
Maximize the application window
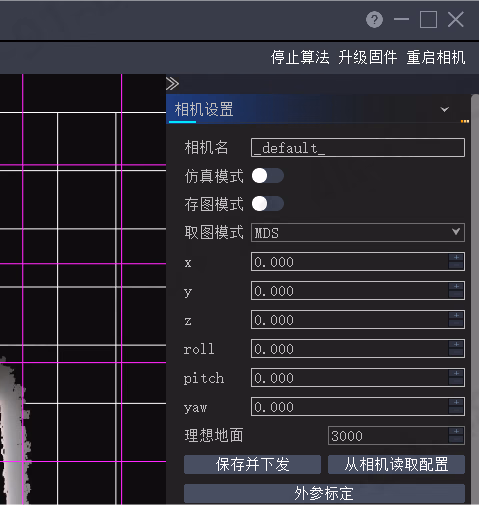428,20
